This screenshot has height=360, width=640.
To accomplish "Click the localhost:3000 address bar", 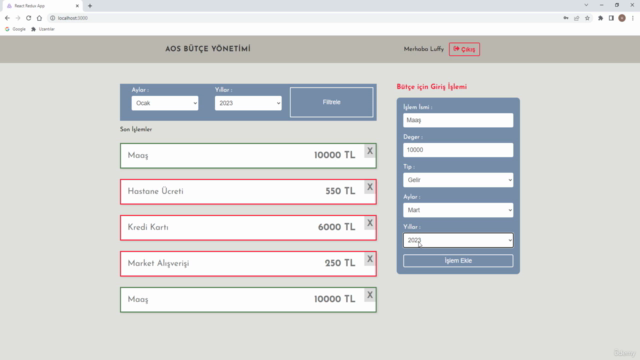I will [302, 18].
